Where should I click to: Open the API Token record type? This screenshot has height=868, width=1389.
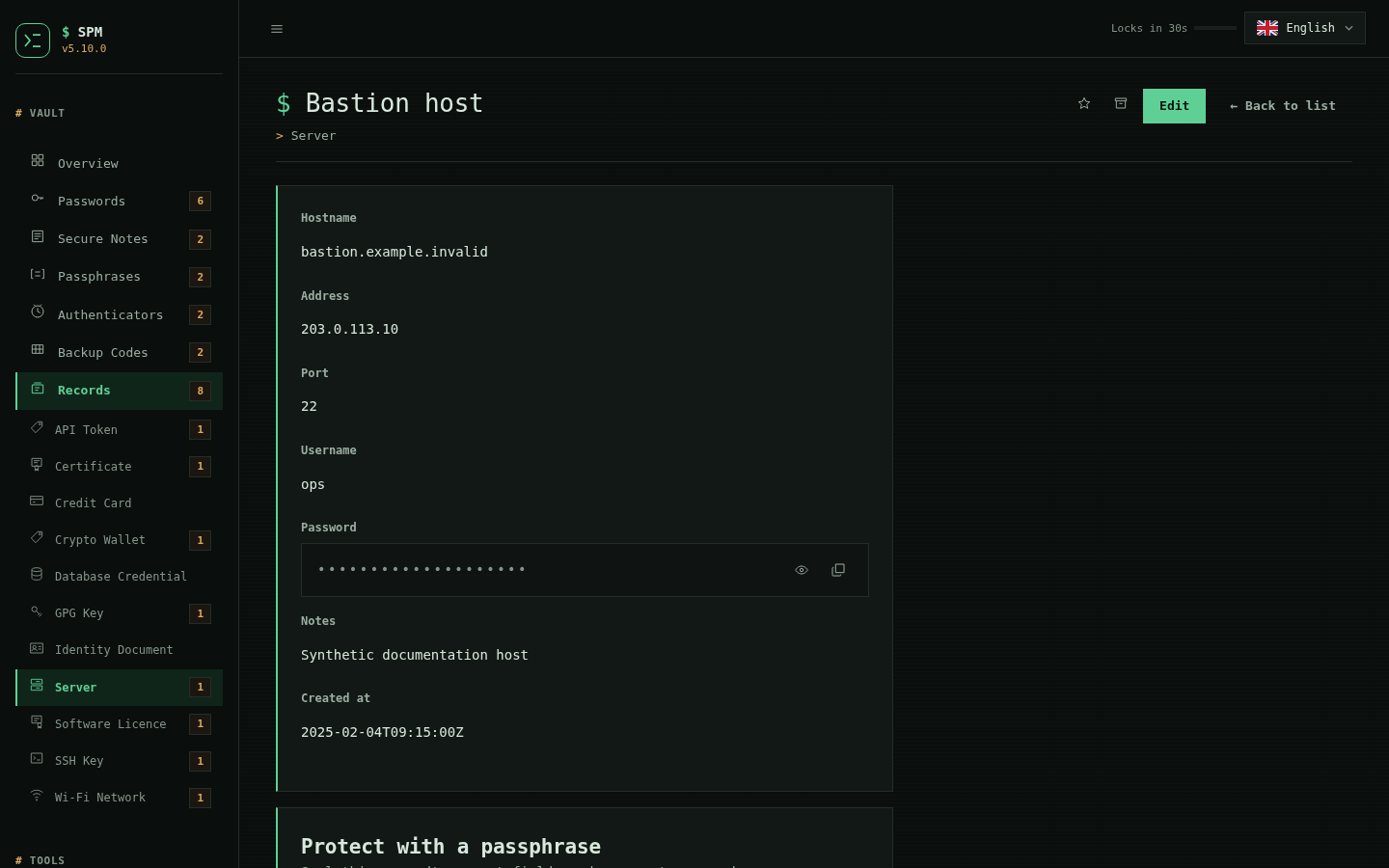[x=120, y=429]
